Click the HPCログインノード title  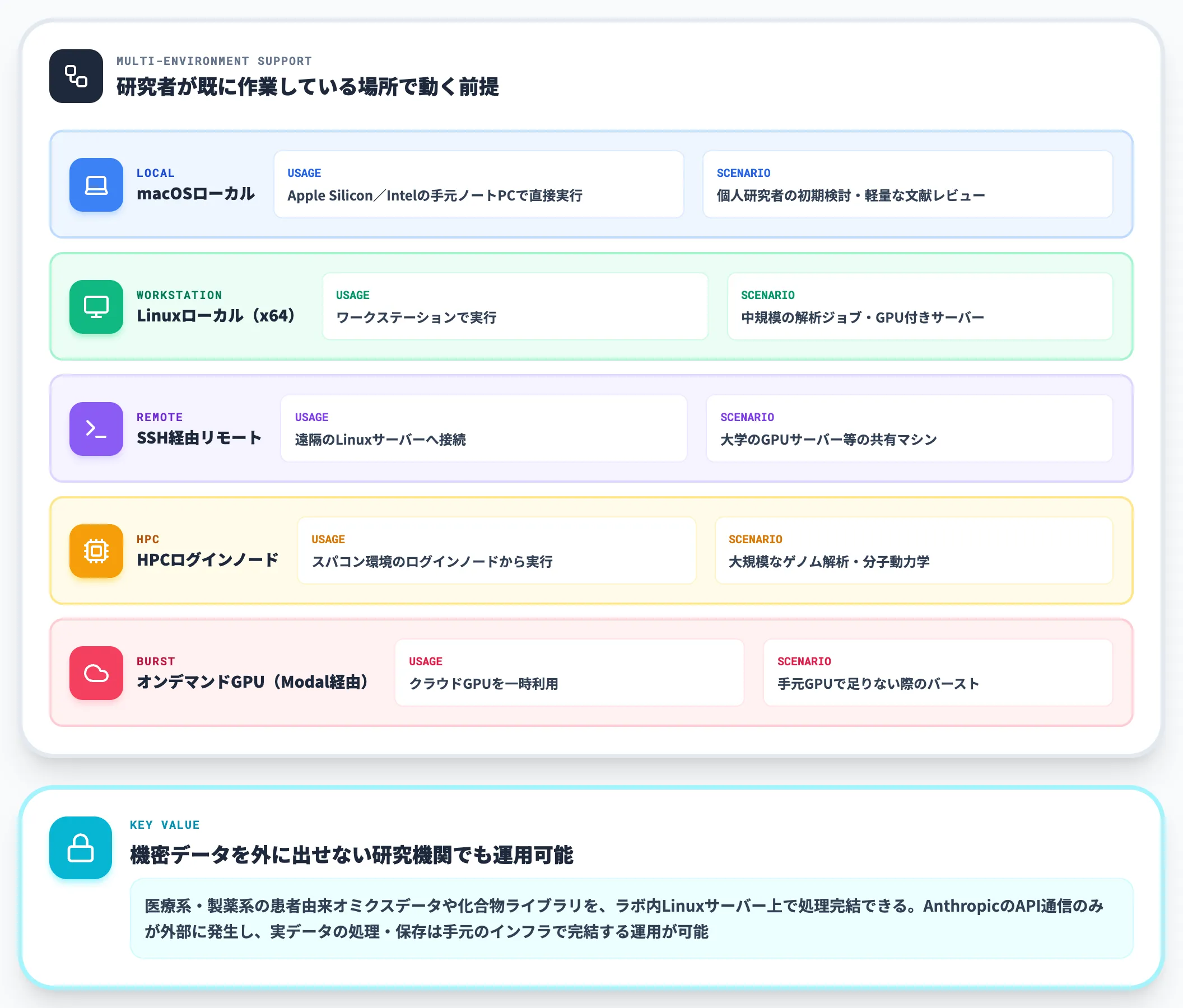(x=207, y=560)
